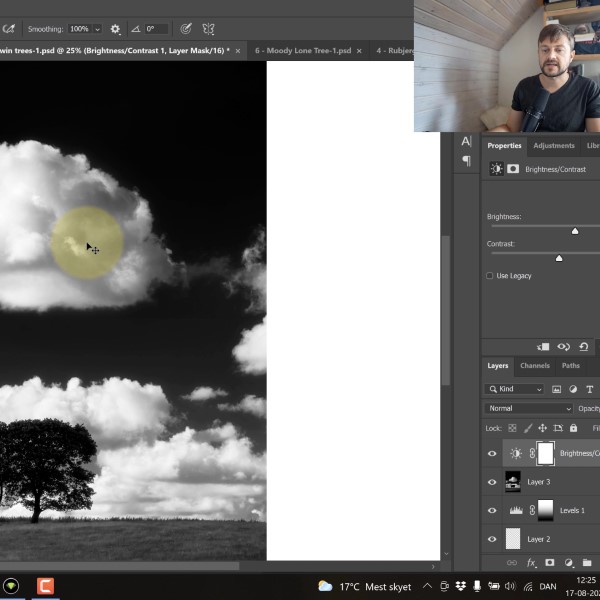Add a layer mask from Layers footer
600x600 pixels.
(x=549, y=563)
